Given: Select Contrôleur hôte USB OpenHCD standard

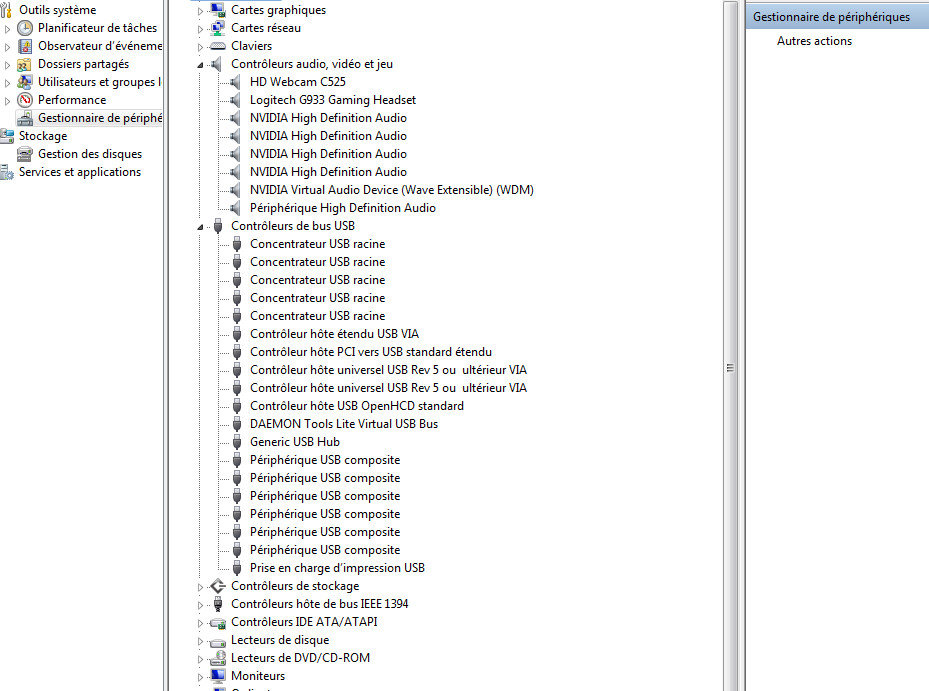Looking at the screenshot, I should coord(357,406).
